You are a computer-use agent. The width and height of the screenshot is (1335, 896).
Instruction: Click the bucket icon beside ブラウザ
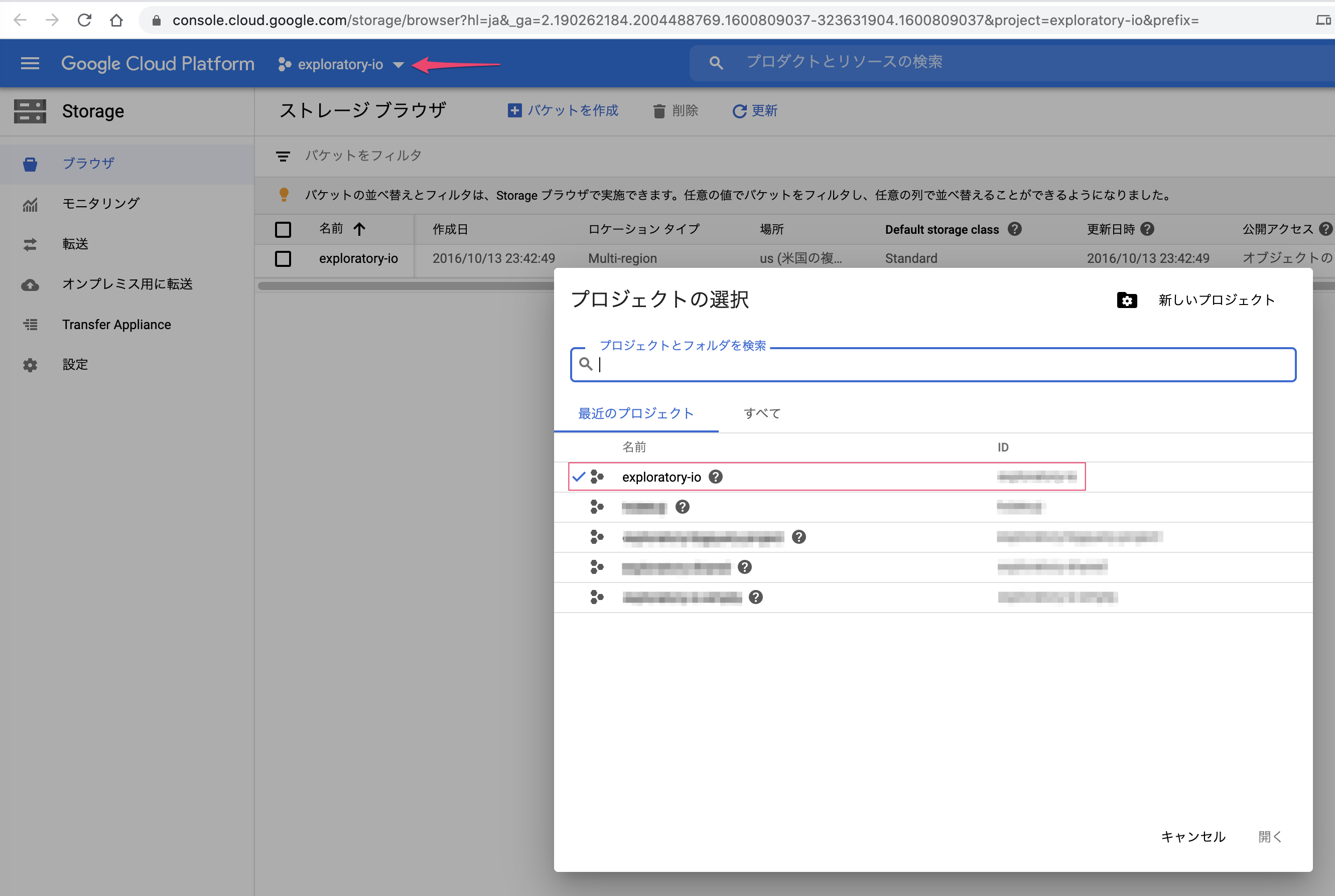pyautogui.click(x=30, y=164)
